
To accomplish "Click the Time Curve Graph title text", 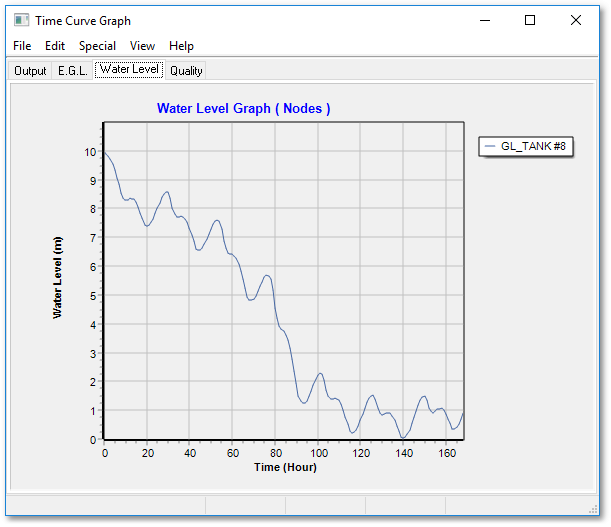I will pyautogui.click(x=83, y=21).
